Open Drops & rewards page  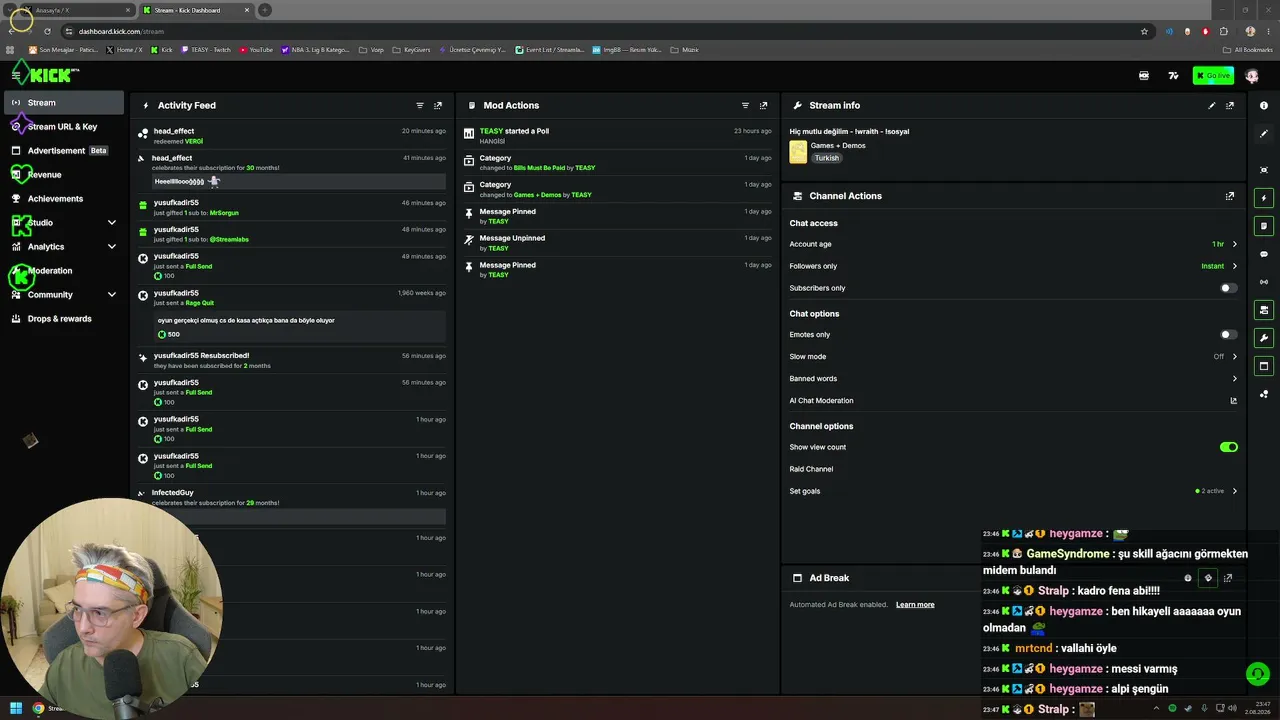[x=64, y=318]
